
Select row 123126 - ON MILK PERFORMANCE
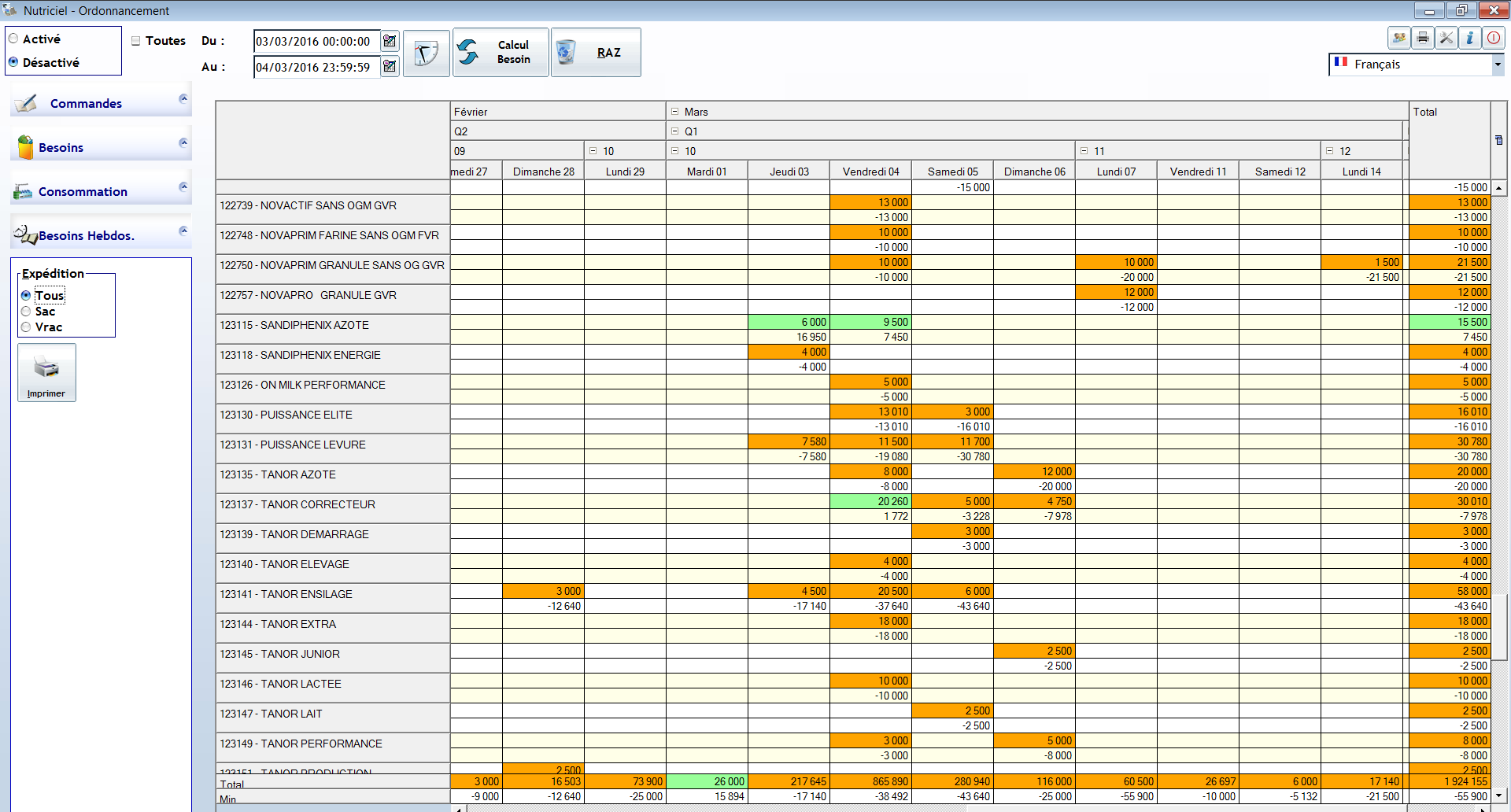tap(333, 389)
